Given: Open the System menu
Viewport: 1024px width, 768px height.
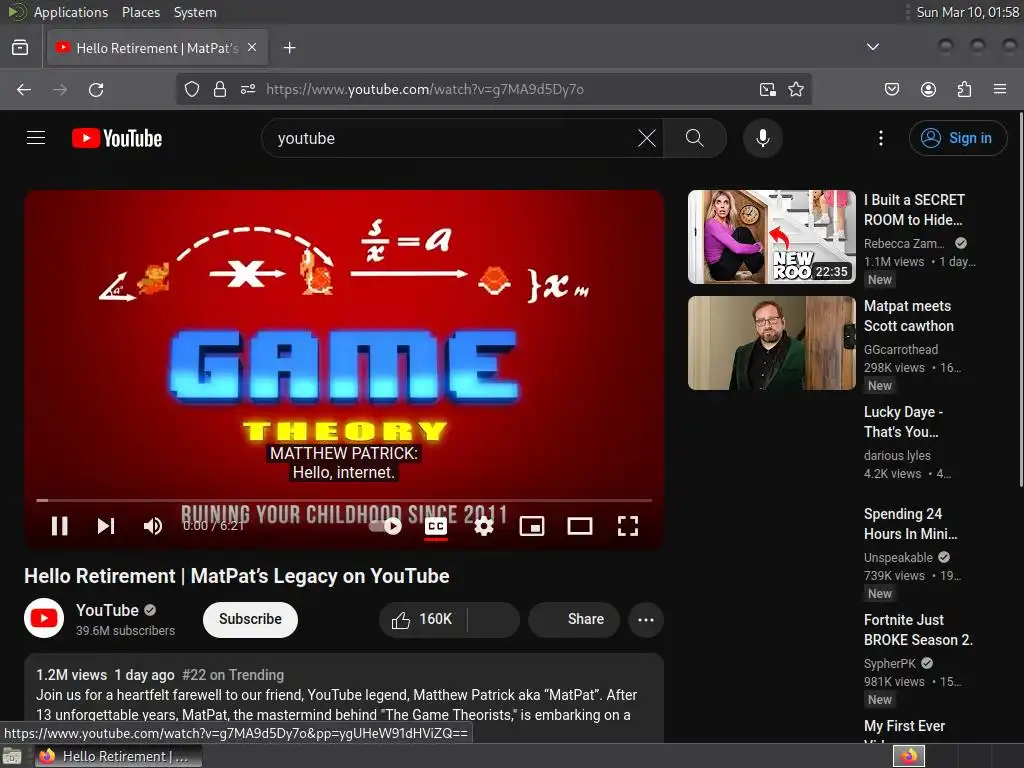Looking at the screenshot, I should pyautogui.click(x=195, y=12).
